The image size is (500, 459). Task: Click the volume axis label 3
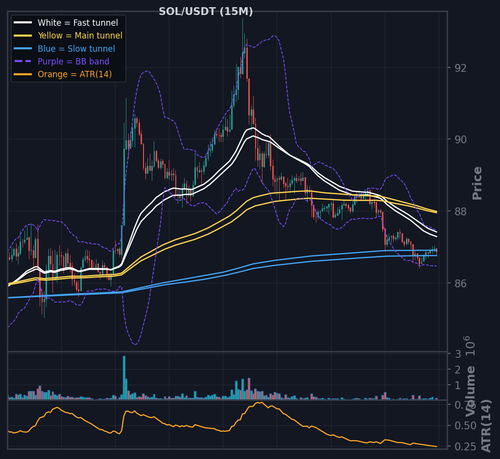pyautogui.click(x=458, y=354)
